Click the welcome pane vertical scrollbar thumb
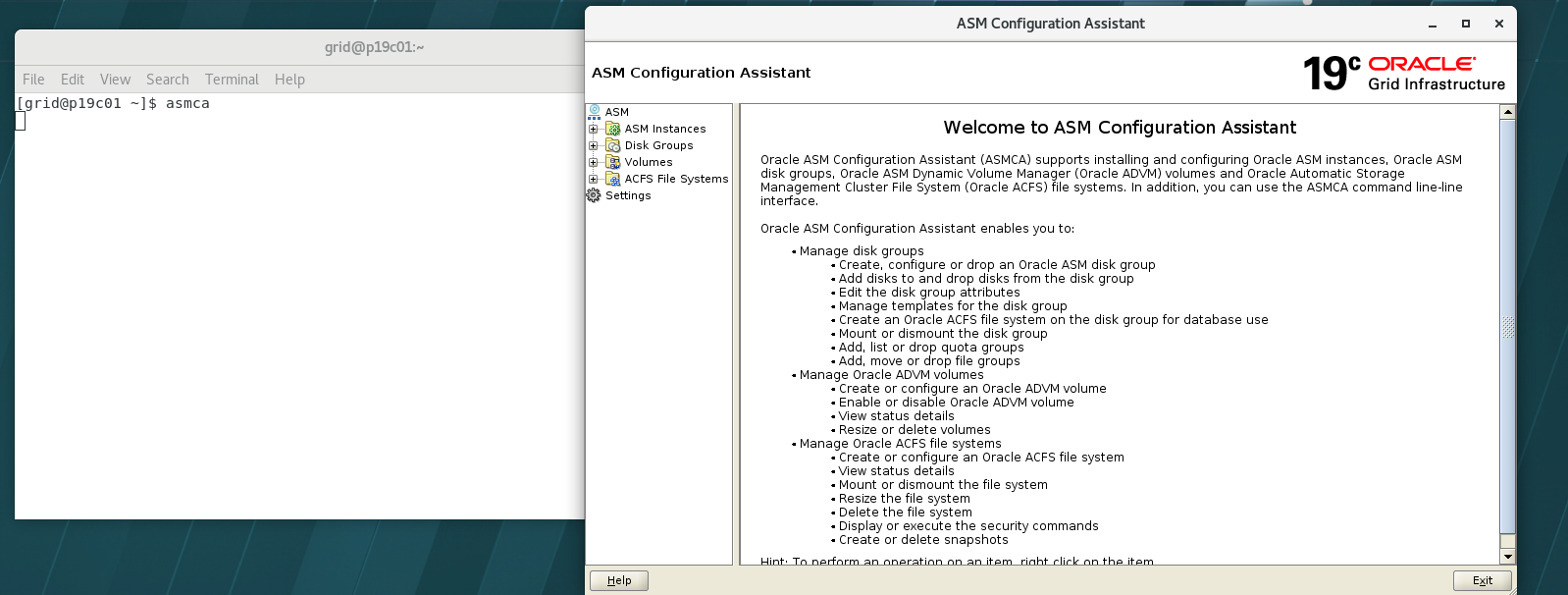The image size is (1568, 595). point(1508,327)
